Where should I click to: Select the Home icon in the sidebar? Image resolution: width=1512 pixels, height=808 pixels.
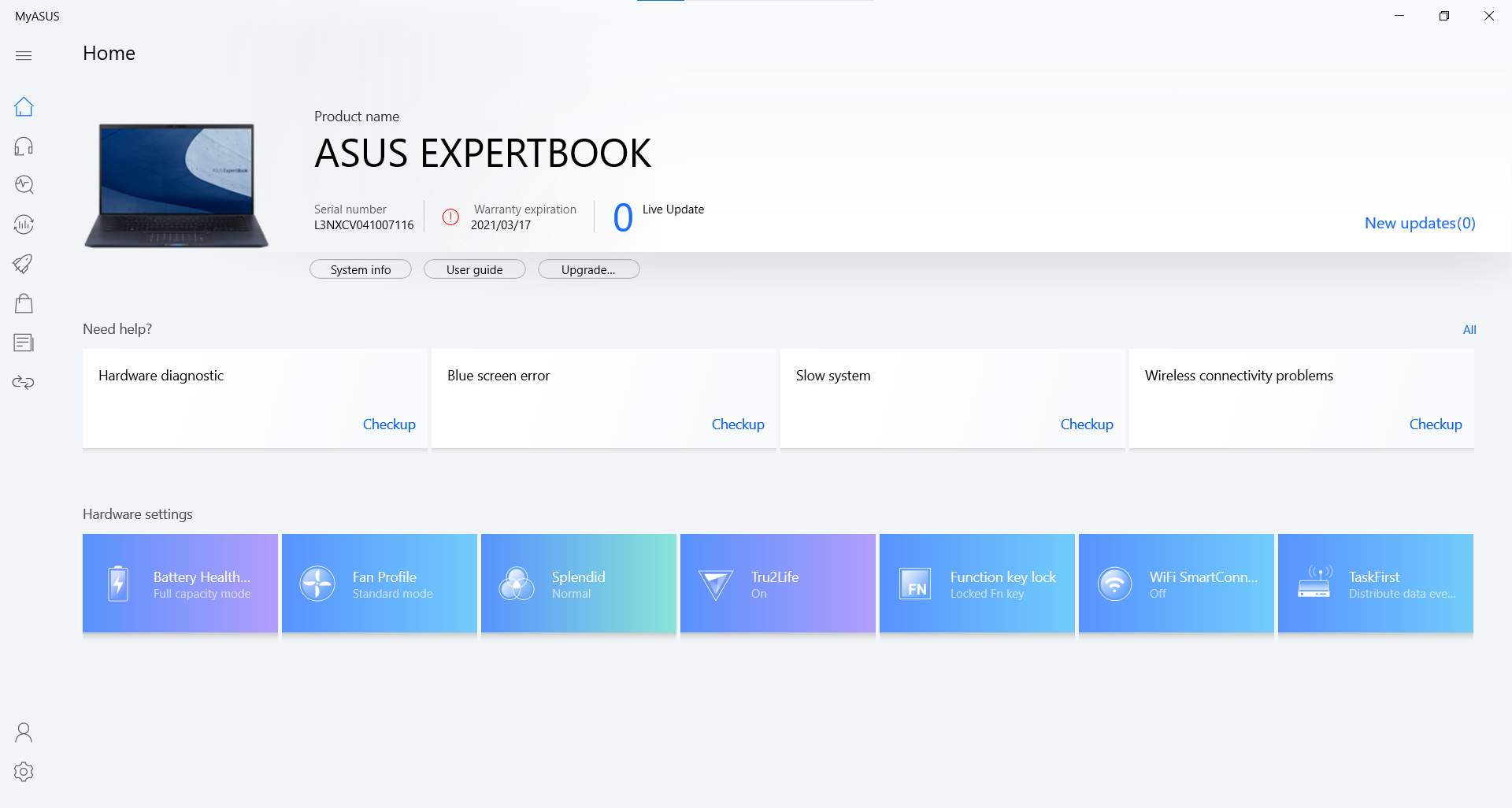pos(24,106)
